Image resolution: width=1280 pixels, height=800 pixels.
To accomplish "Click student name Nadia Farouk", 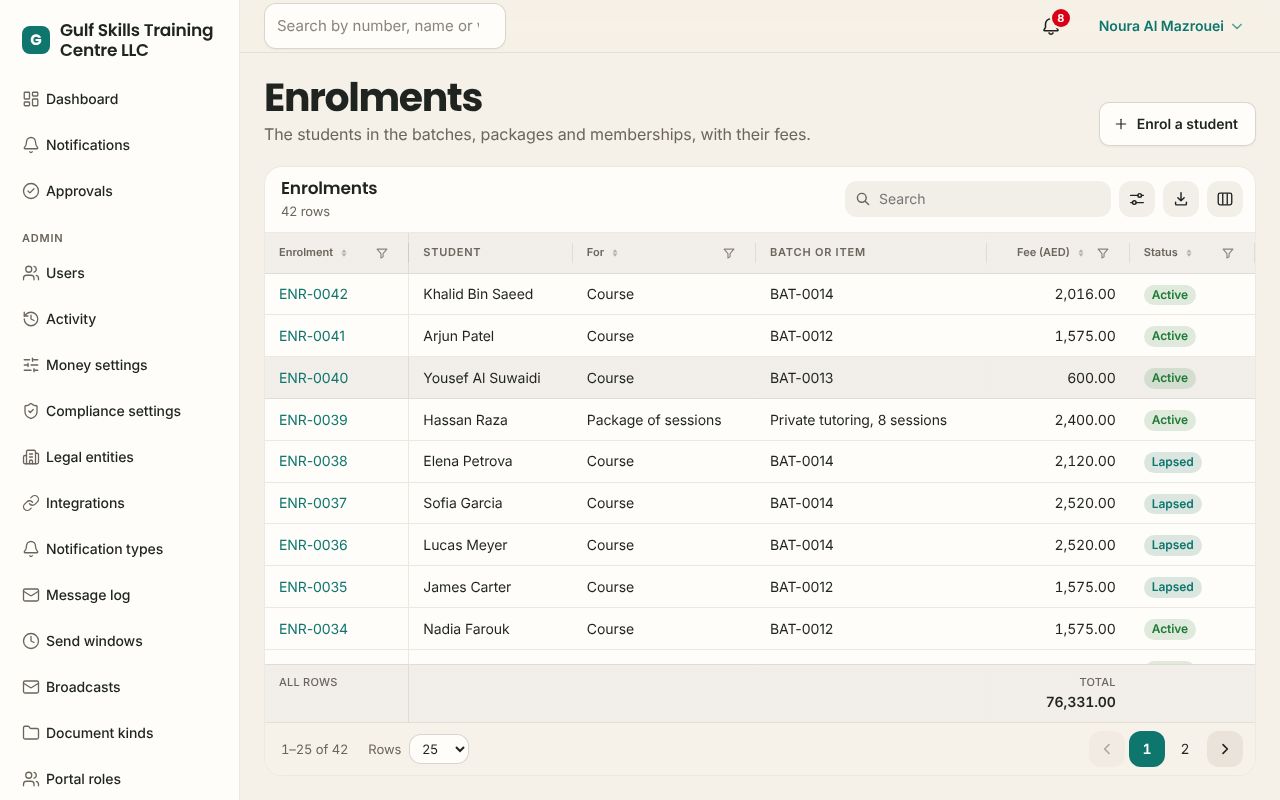I will point(466,629).
